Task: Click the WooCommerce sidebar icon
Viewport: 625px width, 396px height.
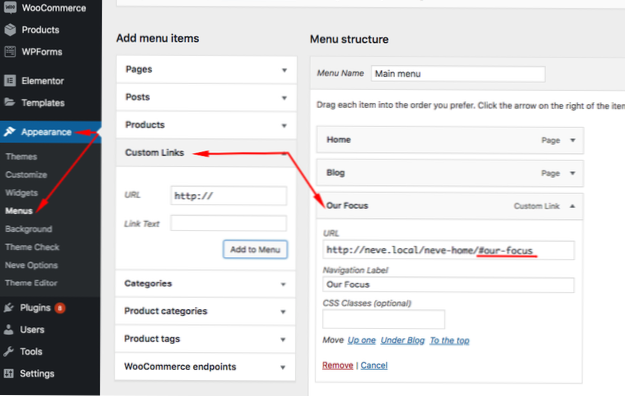Action: (x=10, y=8)
